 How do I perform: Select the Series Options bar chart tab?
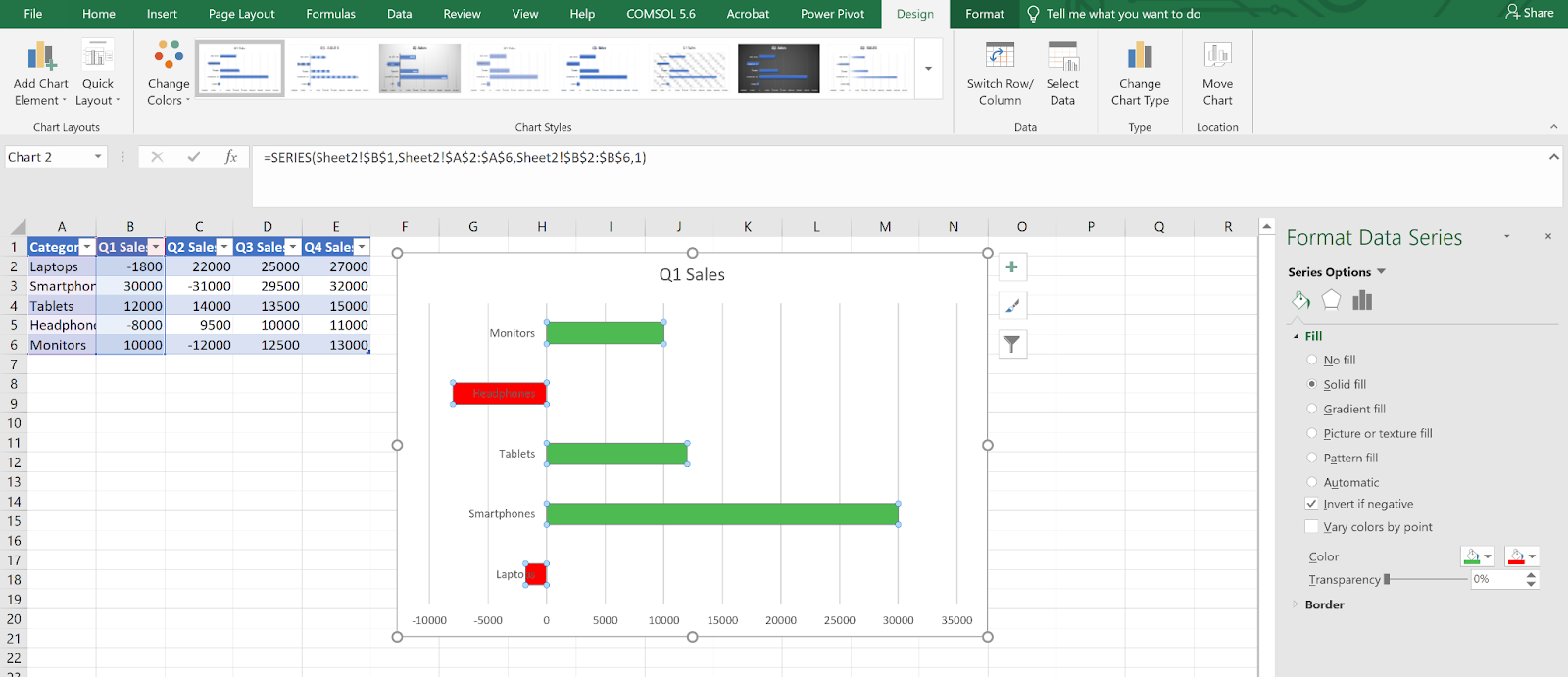tap(1362, 300)
